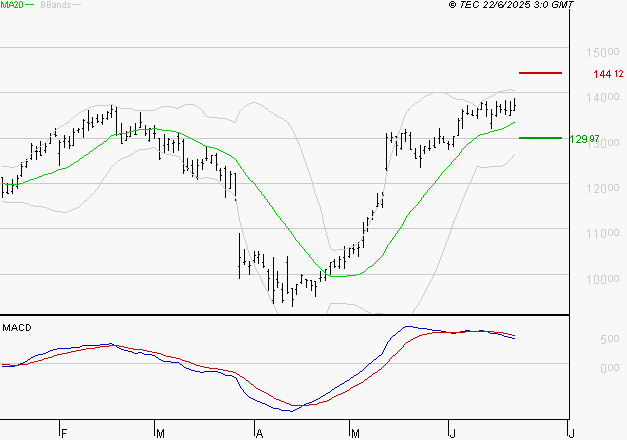The height and width of the screenshot is (440, 627).
Task: Click the 15000 price axis label
Action: (603, 52)
